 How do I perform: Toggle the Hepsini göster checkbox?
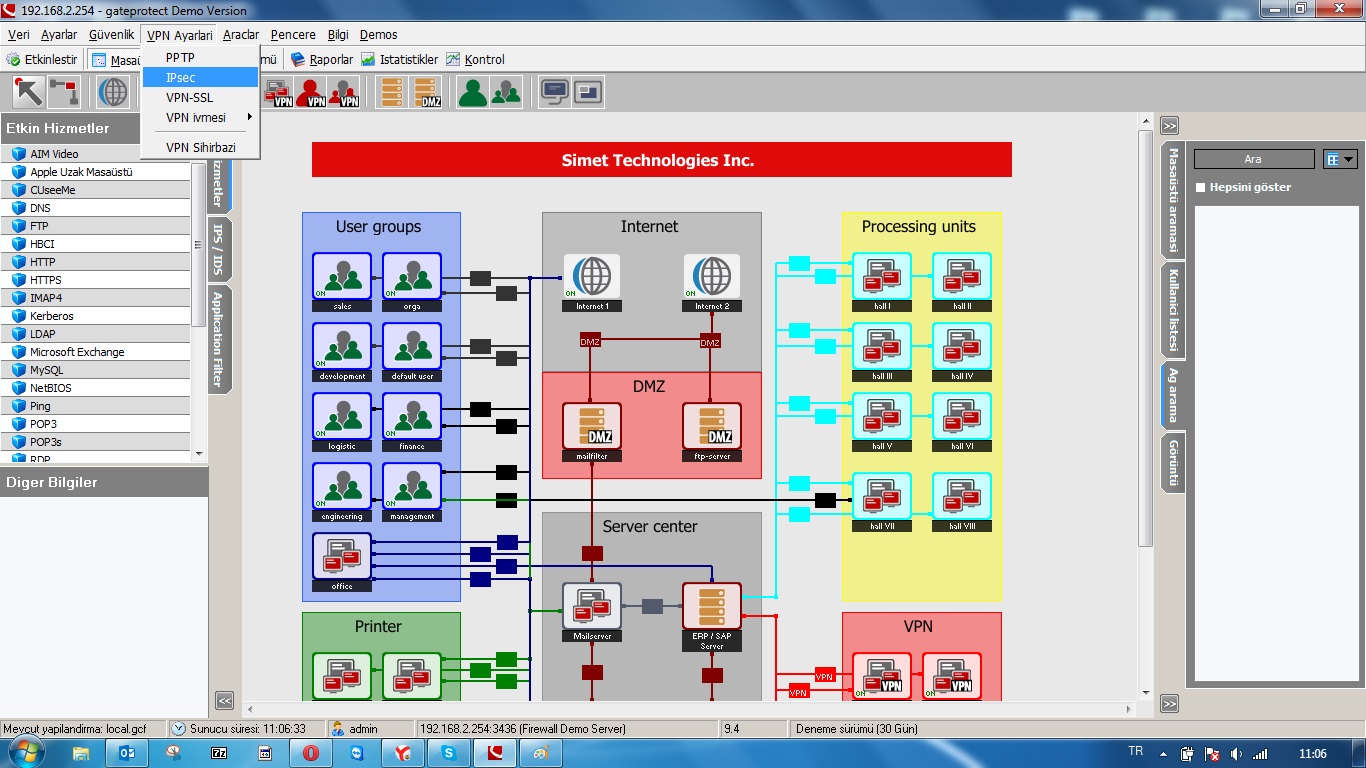[x=1202, y=187]
